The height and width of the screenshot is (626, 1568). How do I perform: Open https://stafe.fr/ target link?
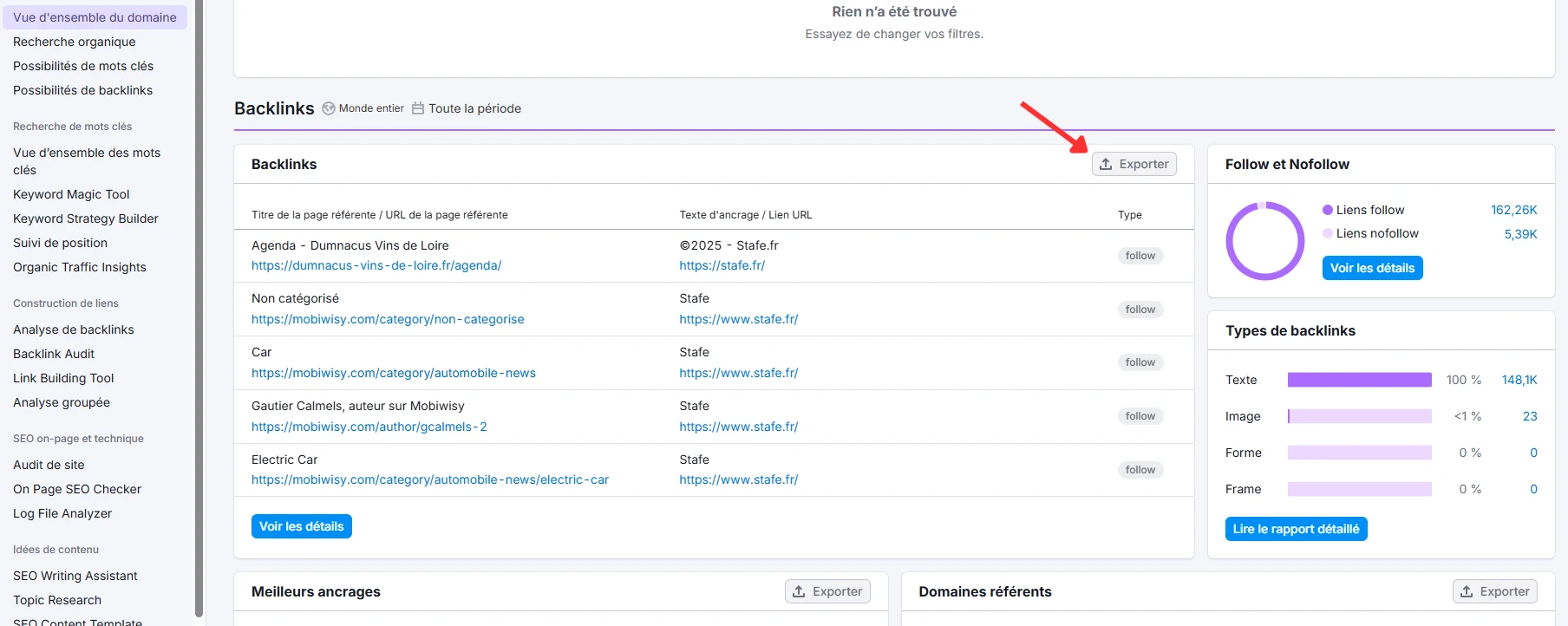coord(722,265)
